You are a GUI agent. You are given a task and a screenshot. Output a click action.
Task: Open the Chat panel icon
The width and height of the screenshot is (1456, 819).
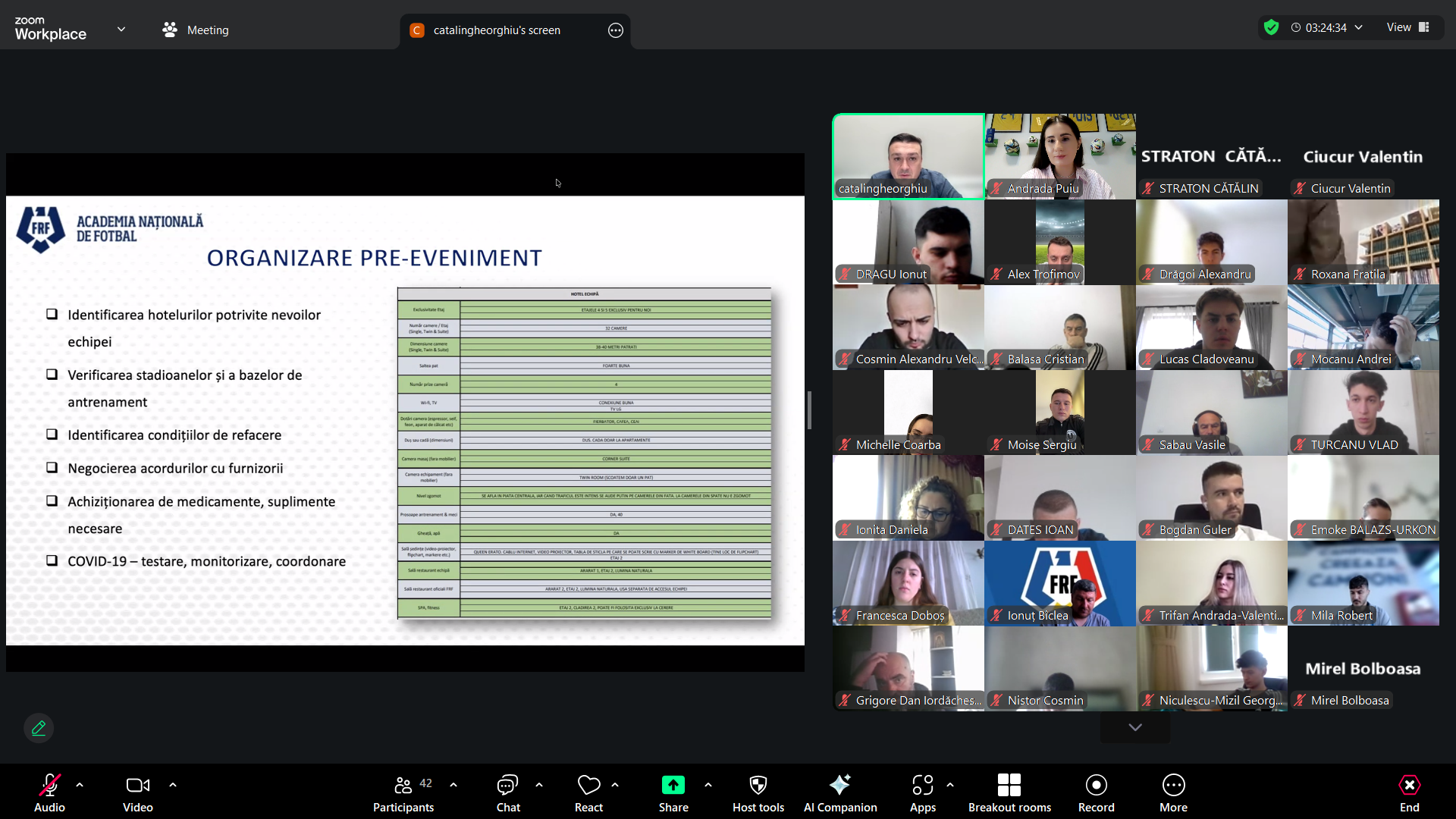click(507, 786)
